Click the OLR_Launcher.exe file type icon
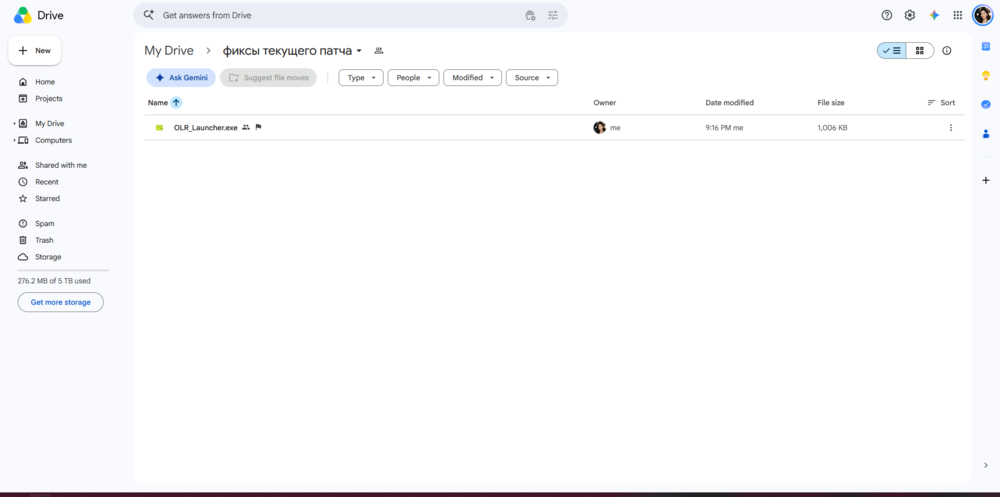The image size is (1000, 497). pyautogui.click(x=159, y=128)
